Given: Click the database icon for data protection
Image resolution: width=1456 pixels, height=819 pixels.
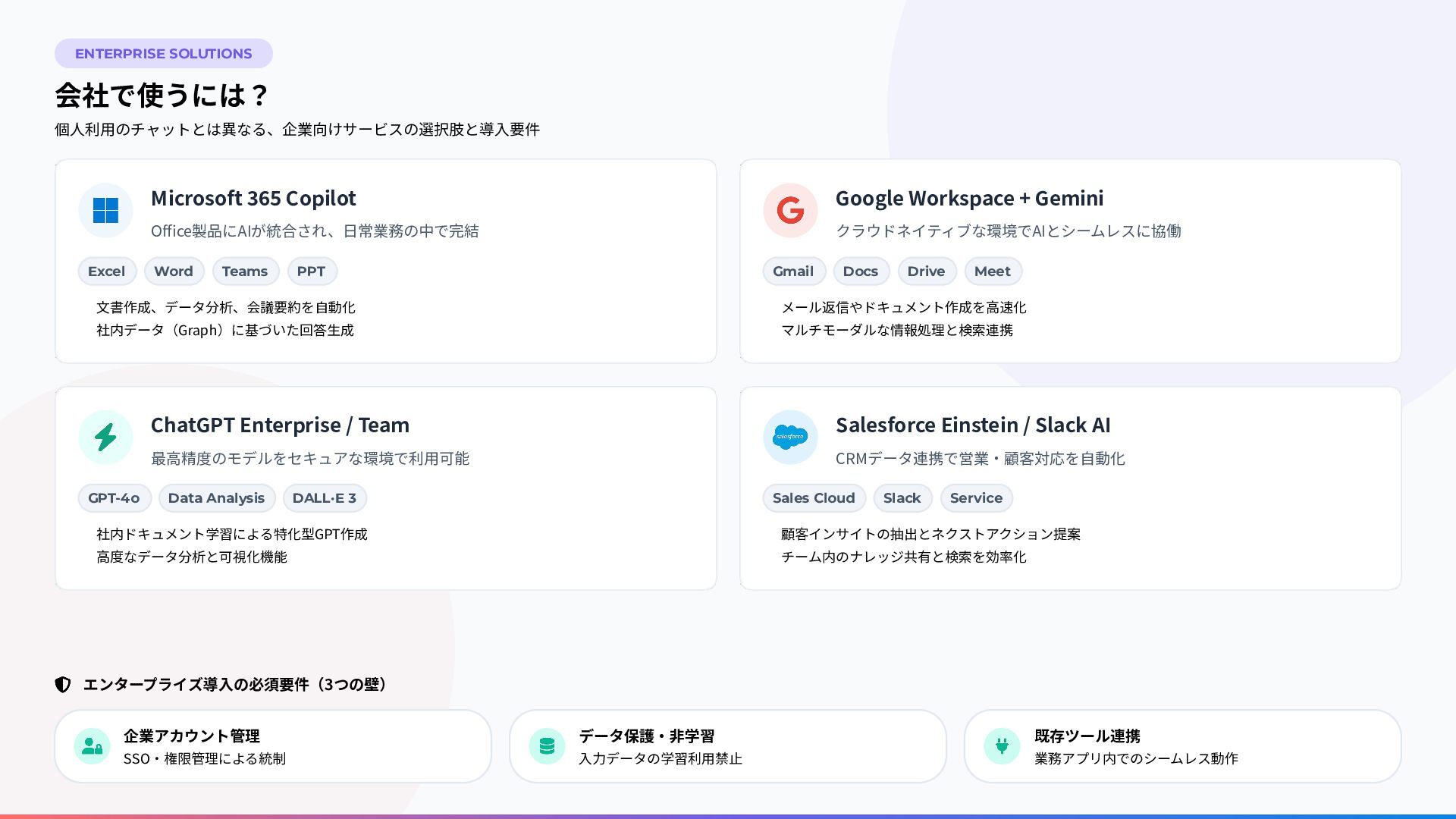Looking at the screenshot, I should point(547,746).
